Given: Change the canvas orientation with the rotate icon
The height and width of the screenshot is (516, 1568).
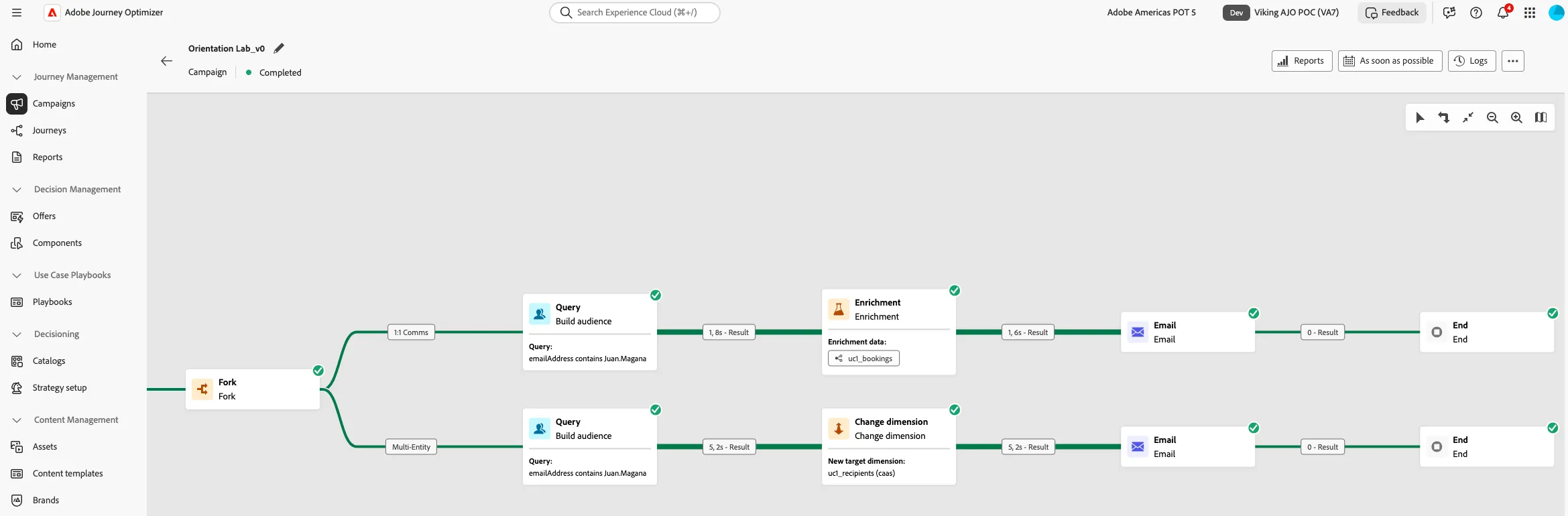Looking at the screenshot, I should pos(1444,117).
